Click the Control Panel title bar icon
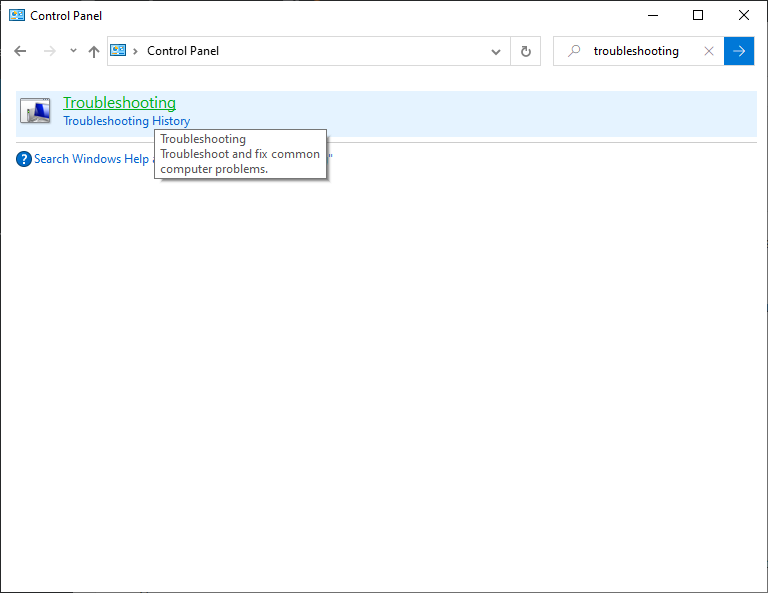The image size is (768, 593). pyautogui.click(x=17, y=15)
